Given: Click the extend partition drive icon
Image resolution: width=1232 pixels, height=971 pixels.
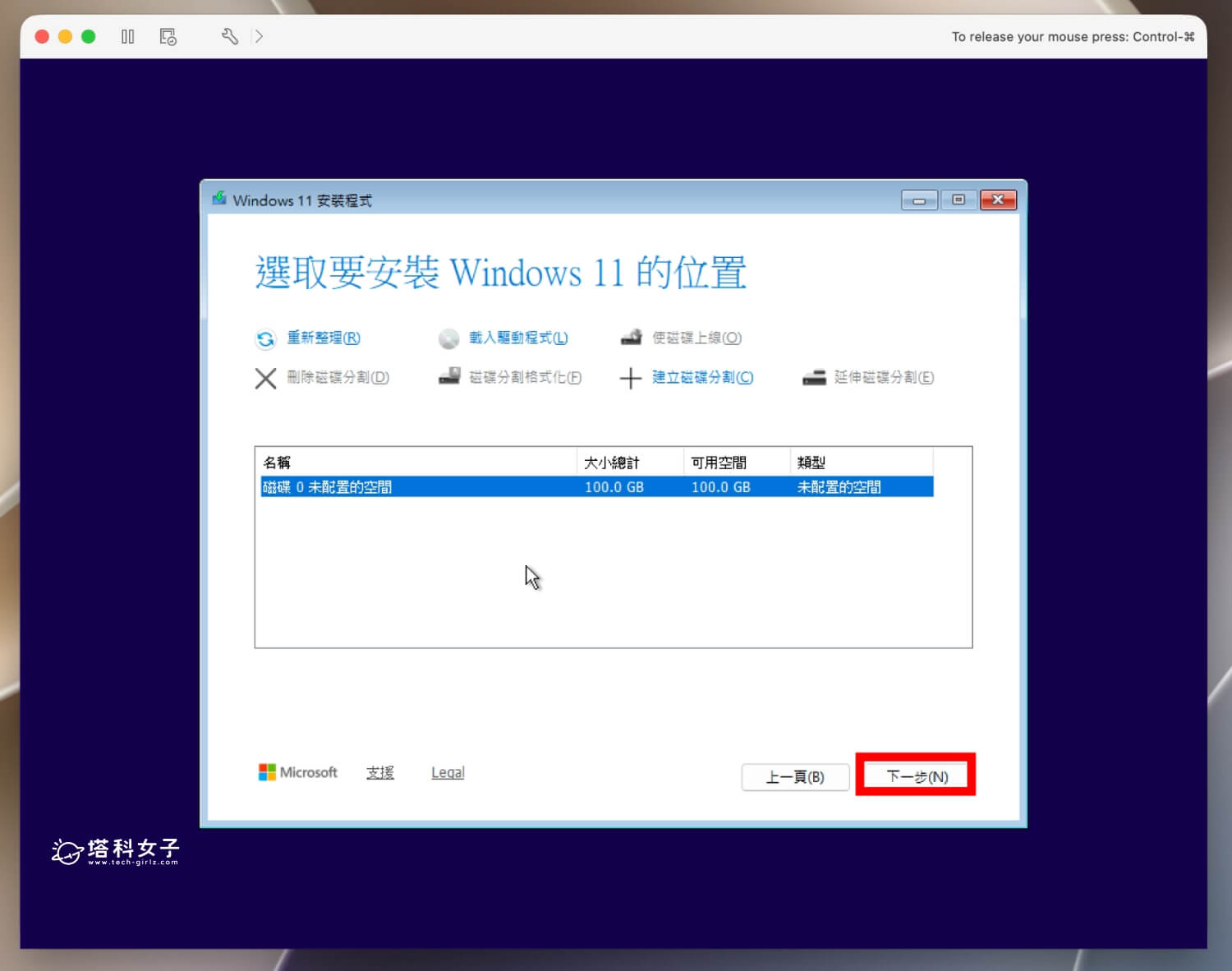Looking at the screenshot, I should click(814, 378).
